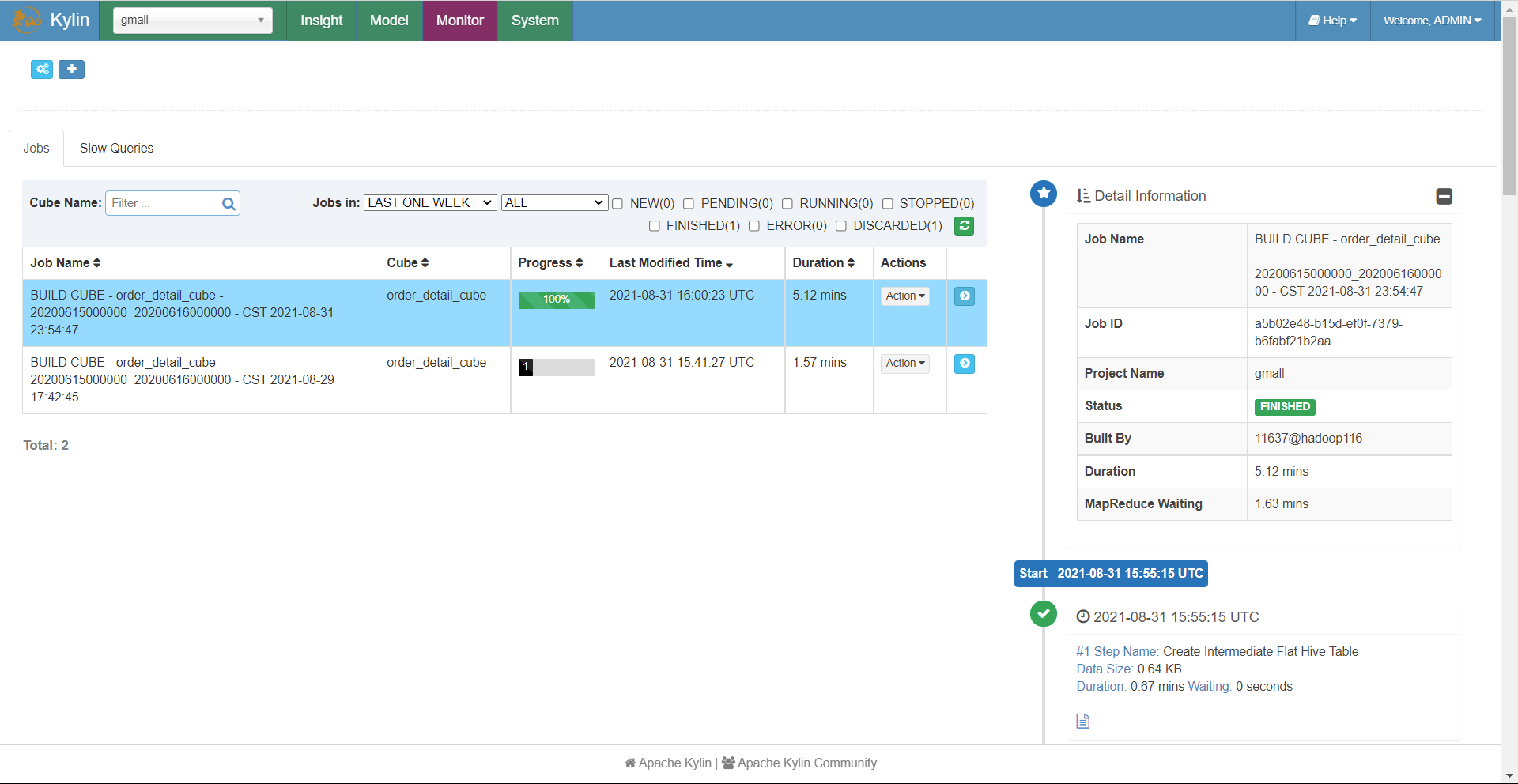Open detail arrow for the 5.12 mins job
Image resolution: width=1518 pixels, height=784 pixels.
click(x=965, y=296)
